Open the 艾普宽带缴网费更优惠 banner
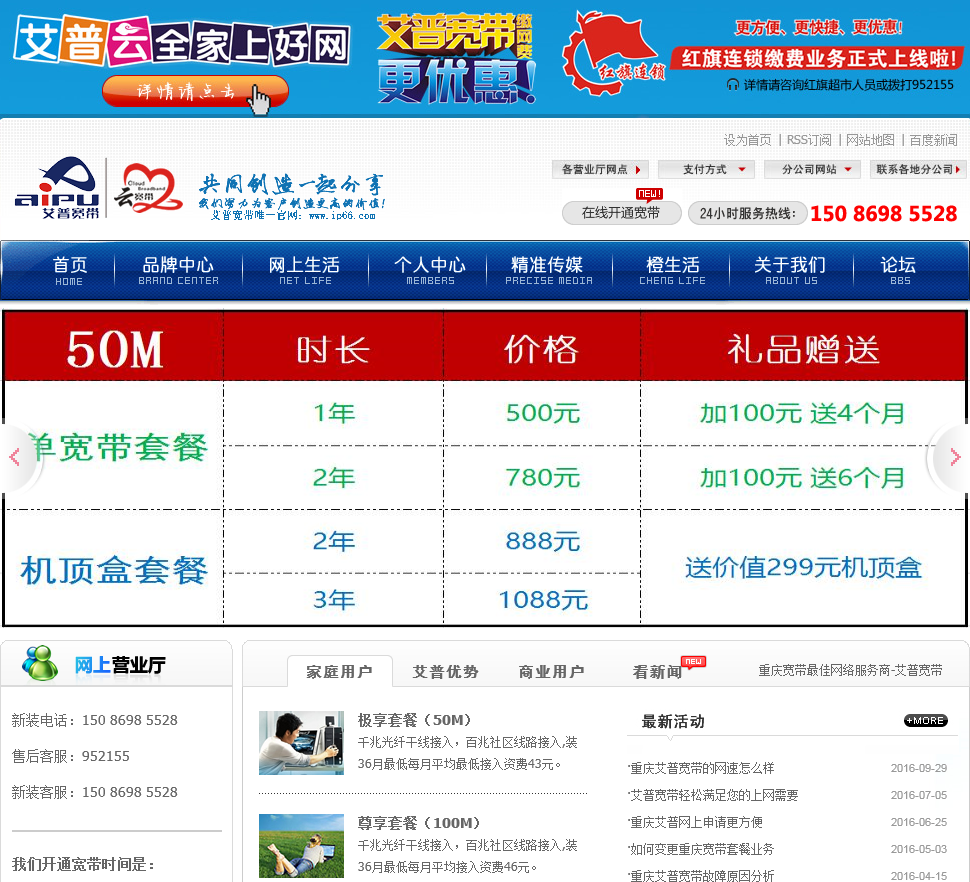 coord(456,58)
